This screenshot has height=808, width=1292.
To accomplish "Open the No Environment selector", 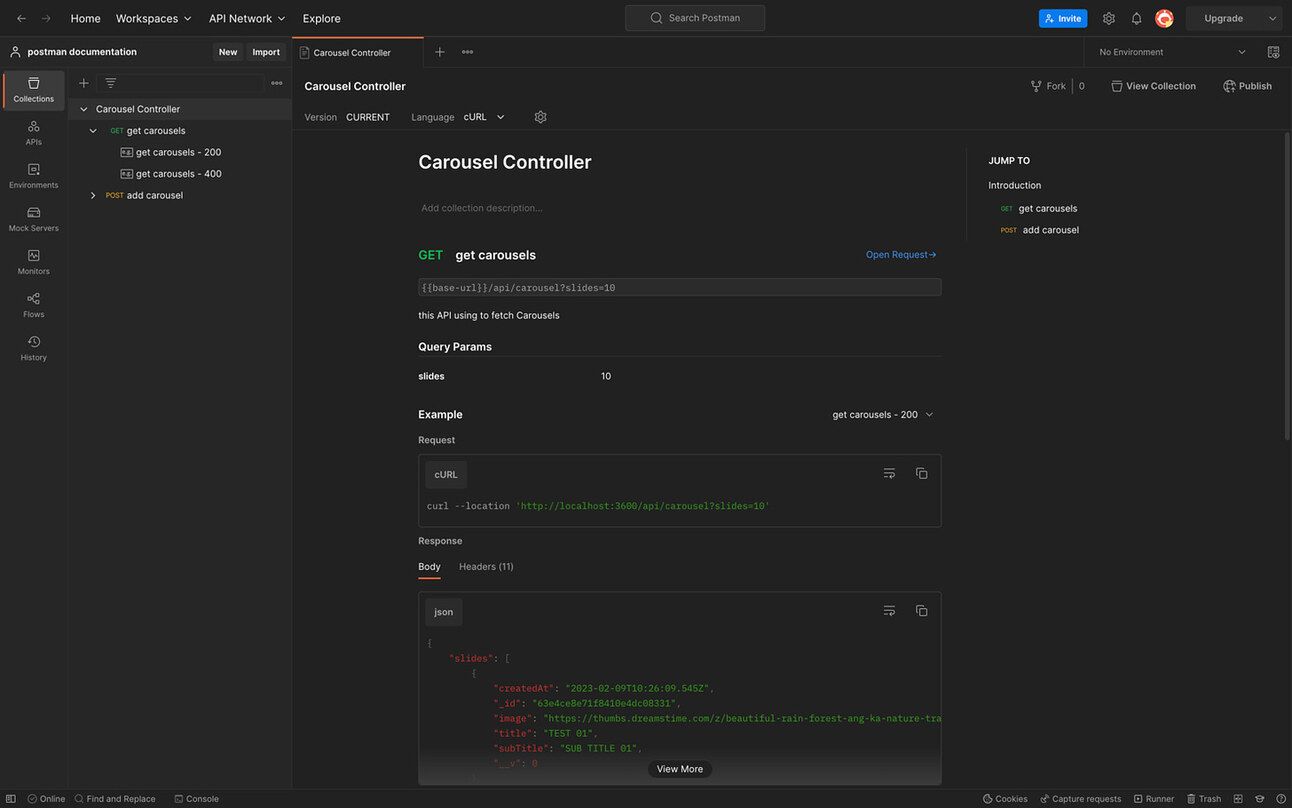I will point(1172,52).
